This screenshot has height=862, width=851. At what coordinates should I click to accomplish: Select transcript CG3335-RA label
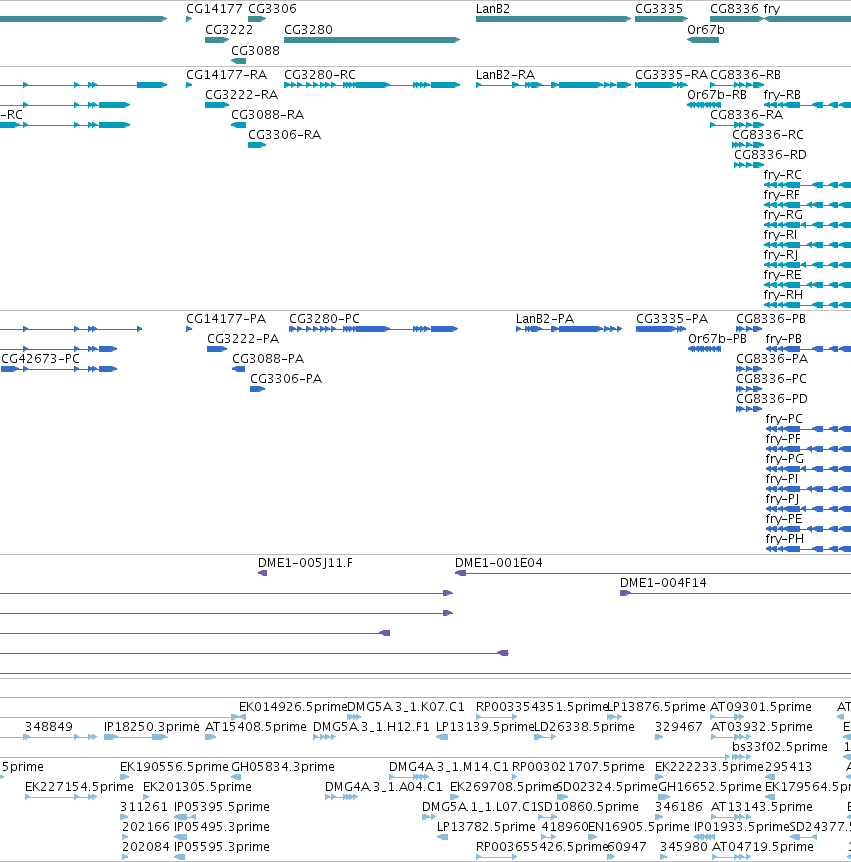click(671, 75)
